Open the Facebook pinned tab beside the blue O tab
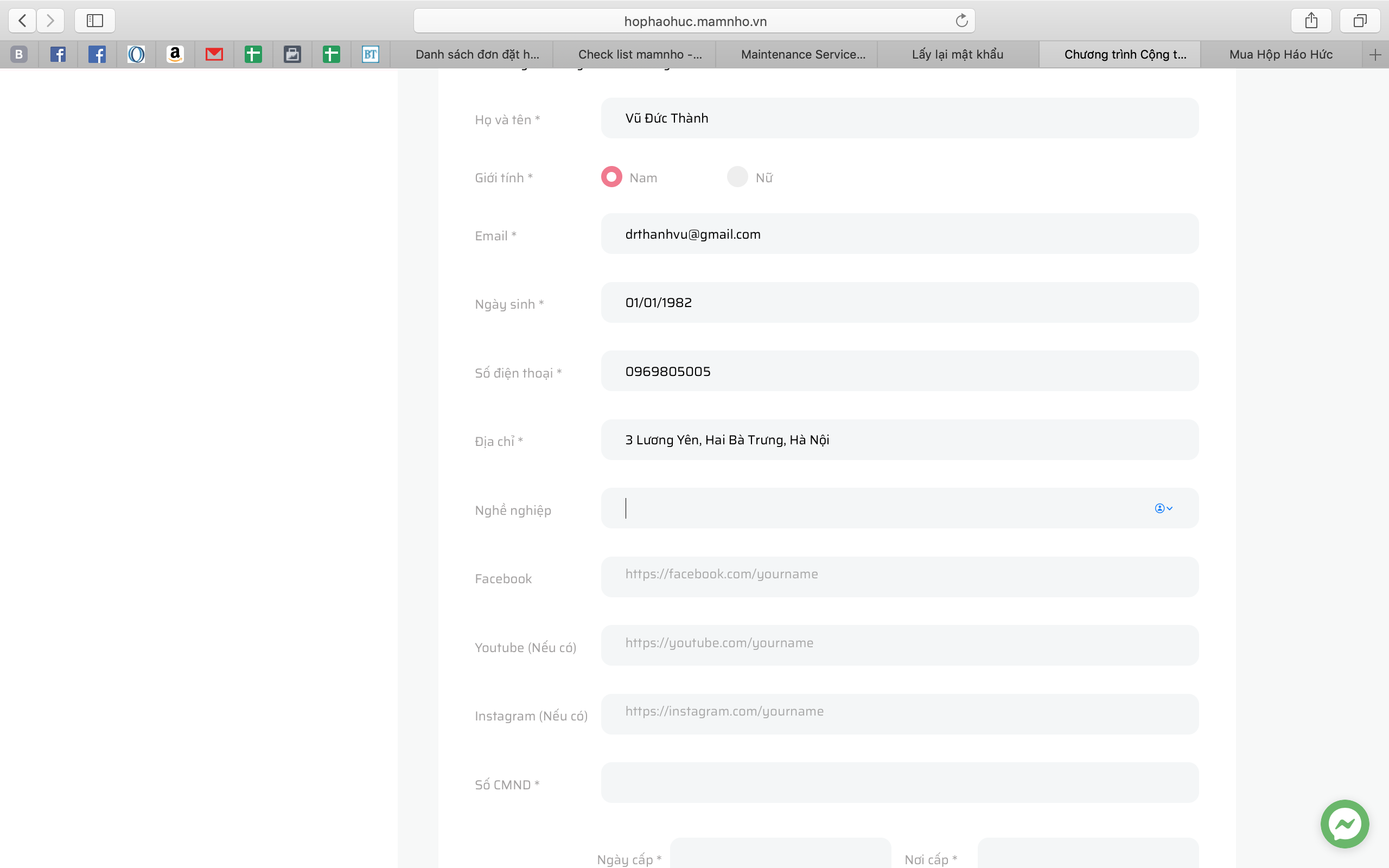This screenshot has width=1389, height=868. point(97,55)
